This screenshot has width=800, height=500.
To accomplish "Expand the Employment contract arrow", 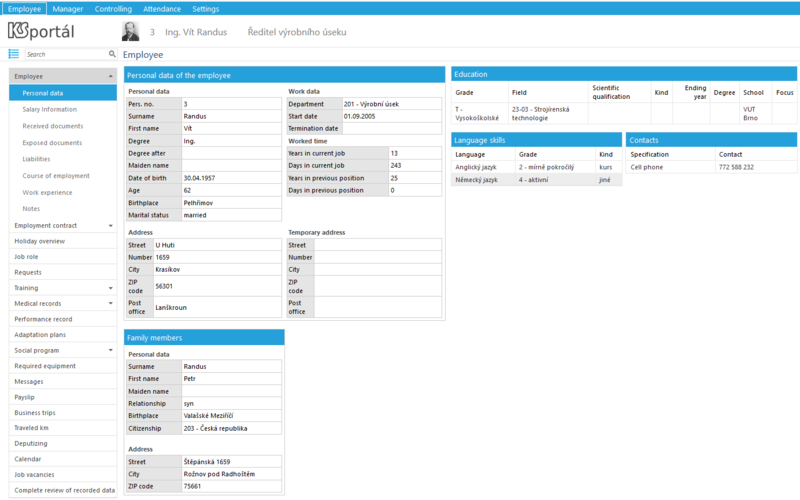I will (x=111, y=226).
